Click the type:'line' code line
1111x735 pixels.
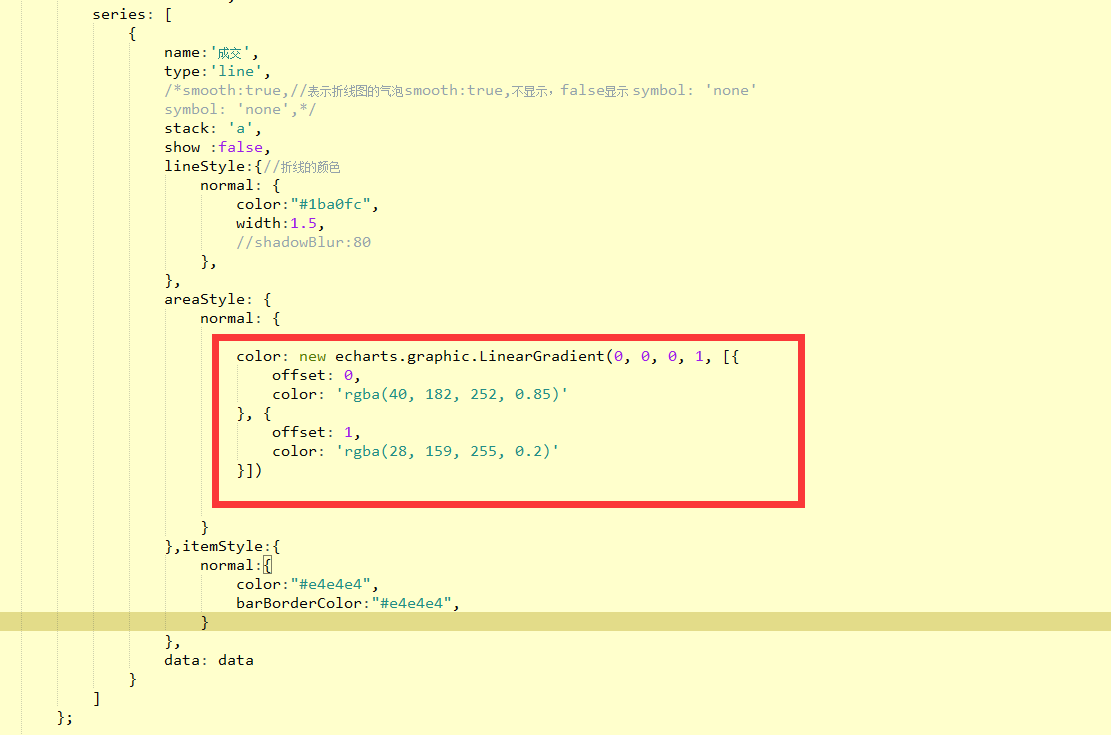point(217,72)
